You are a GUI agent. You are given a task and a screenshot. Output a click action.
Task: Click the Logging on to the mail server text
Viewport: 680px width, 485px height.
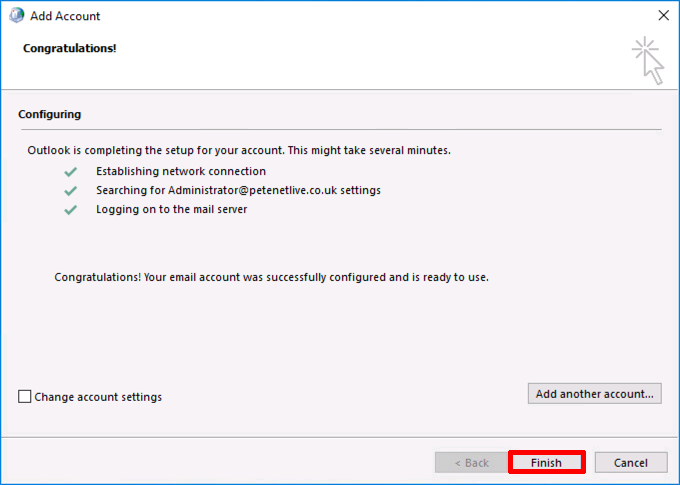pyautogui.click(x=172, y=210)
